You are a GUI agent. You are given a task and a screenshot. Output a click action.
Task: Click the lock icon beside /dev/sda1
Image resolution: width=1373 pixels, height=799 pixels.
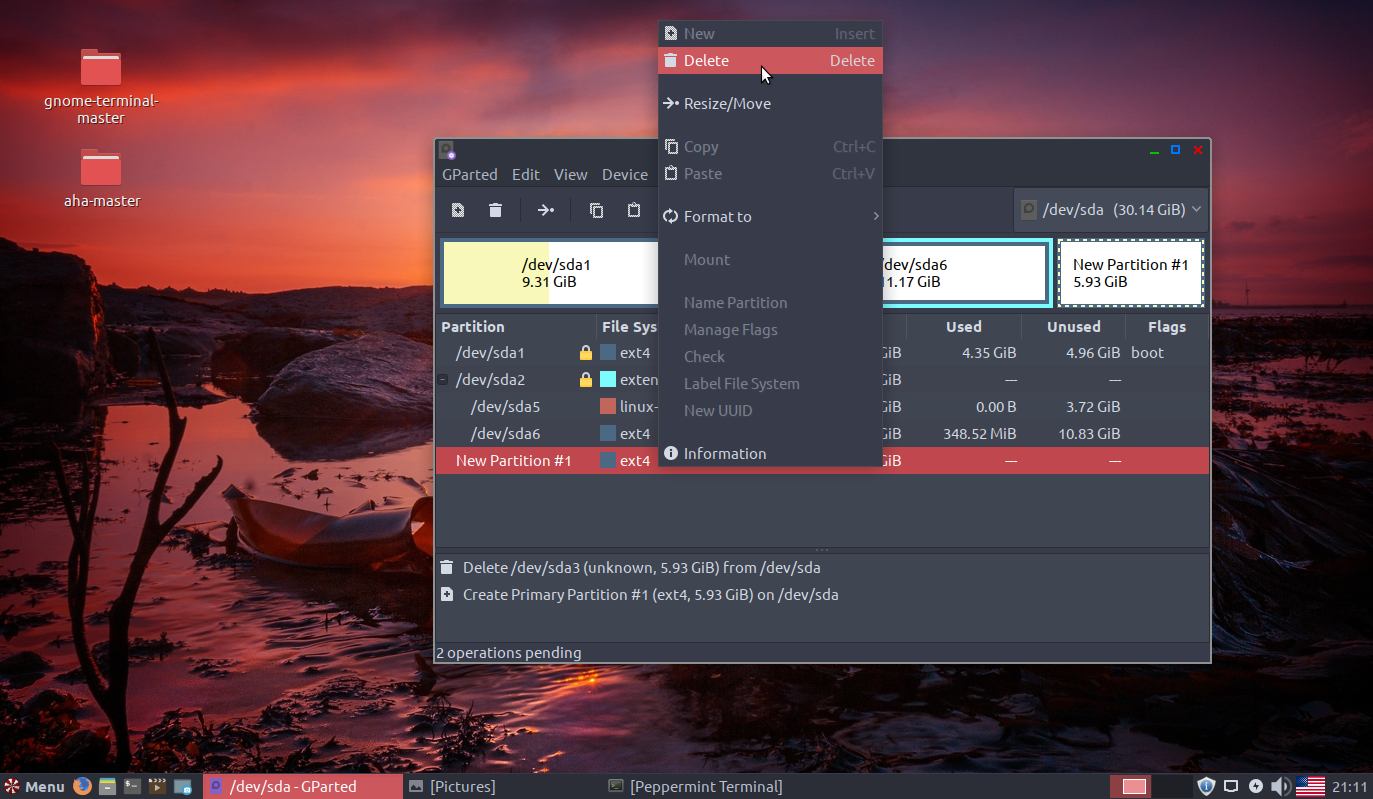pos(586,352)
